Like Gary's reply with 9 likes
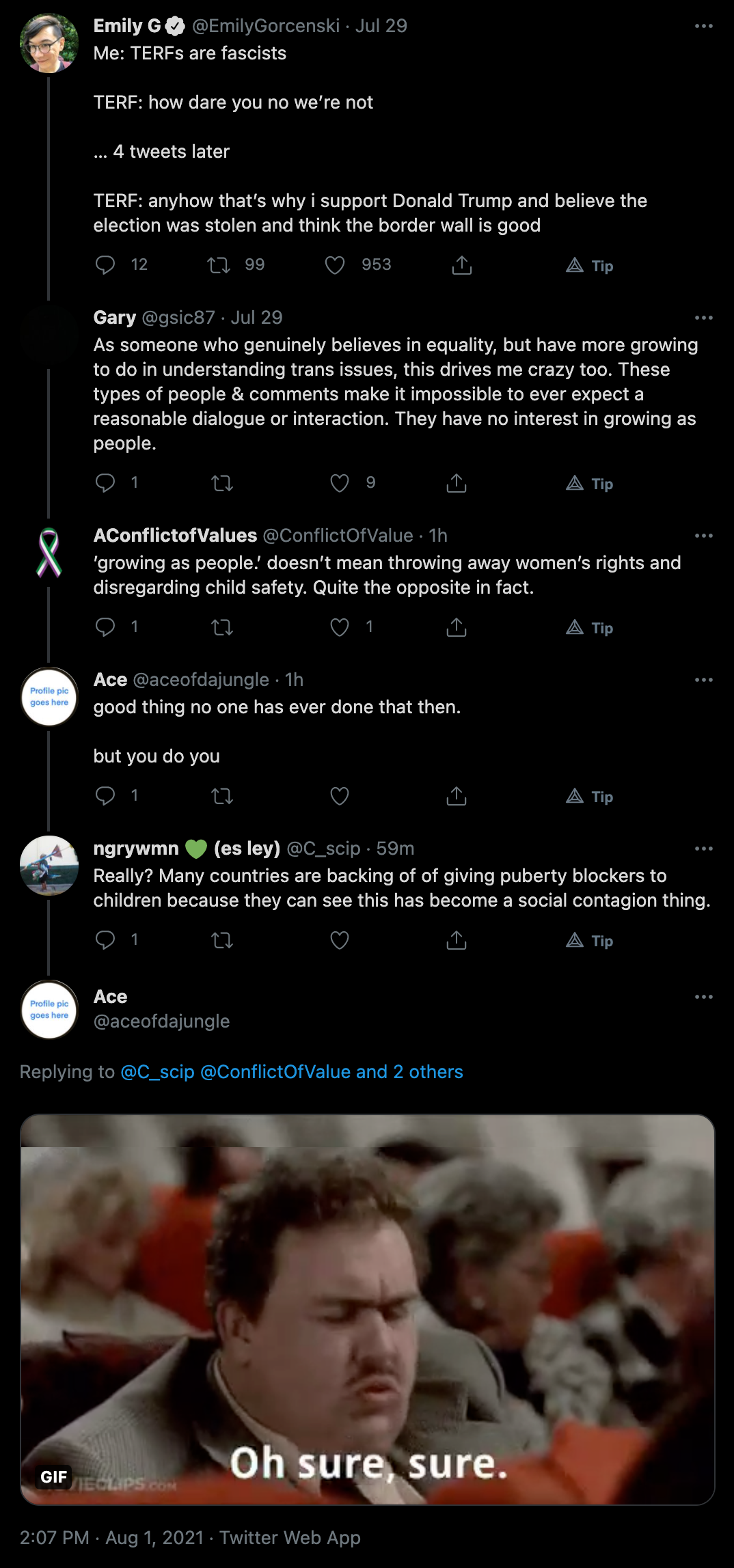This screenshot has height=1568, width=734. 340,483
